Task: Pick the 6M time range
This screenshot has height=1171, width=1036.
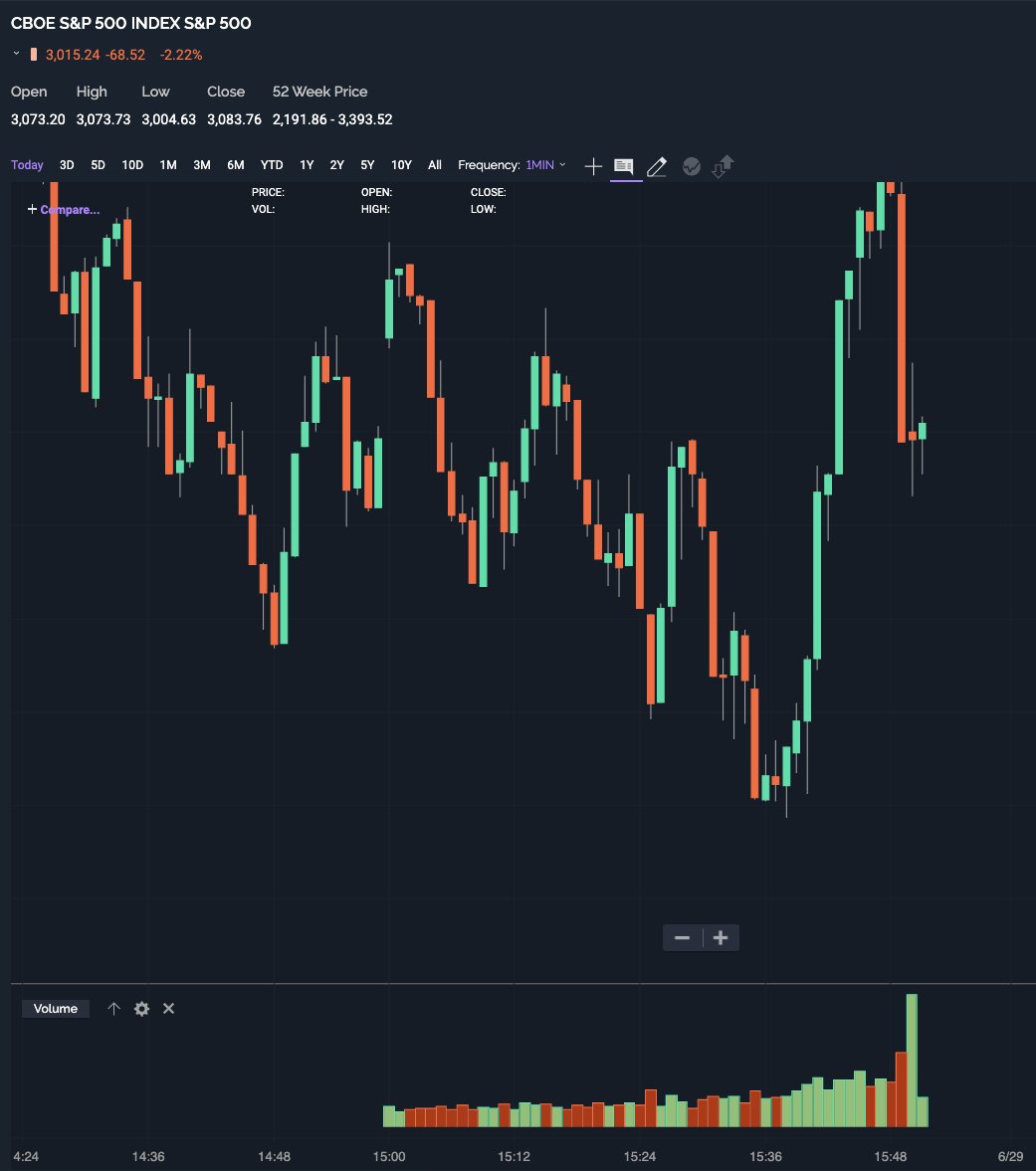Action: pyautogui.click(x=235, y=165)
